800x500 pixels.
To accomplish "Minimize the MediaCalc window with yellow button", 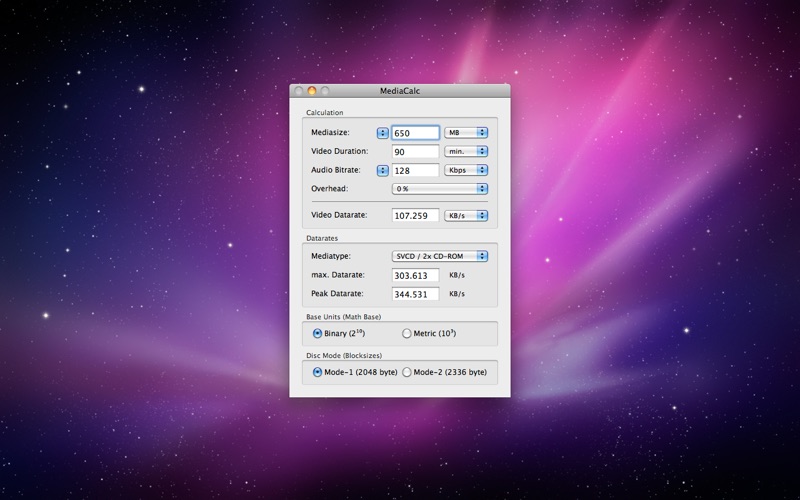I will [x=312, y=91].
